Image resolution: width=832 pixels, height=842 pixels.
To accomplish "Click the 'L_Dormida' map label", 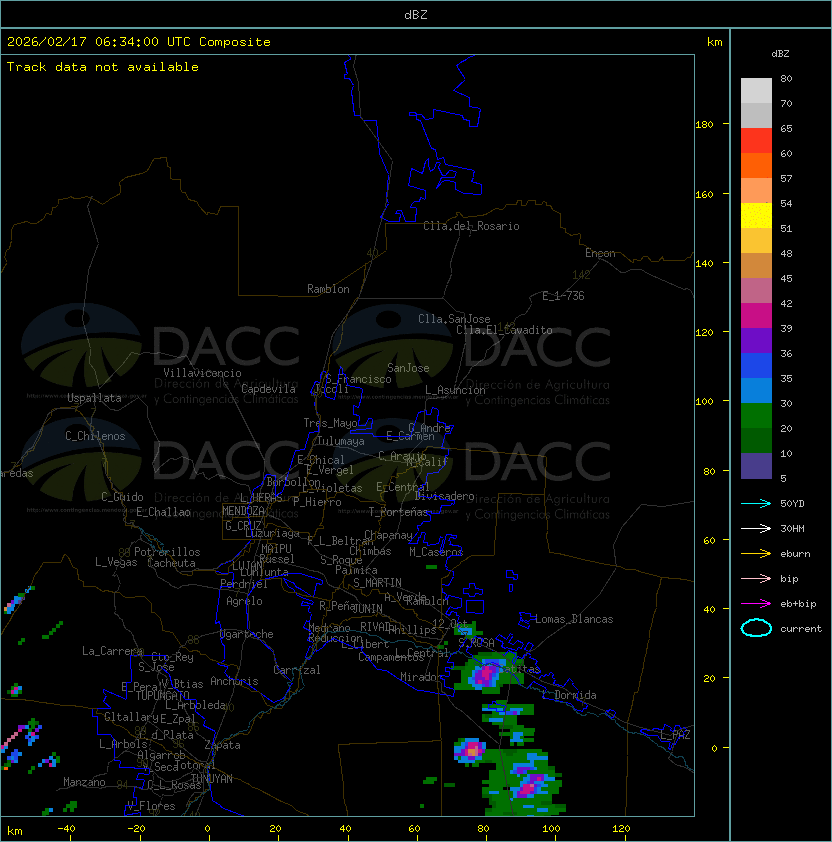I will (x=569, y=695).
